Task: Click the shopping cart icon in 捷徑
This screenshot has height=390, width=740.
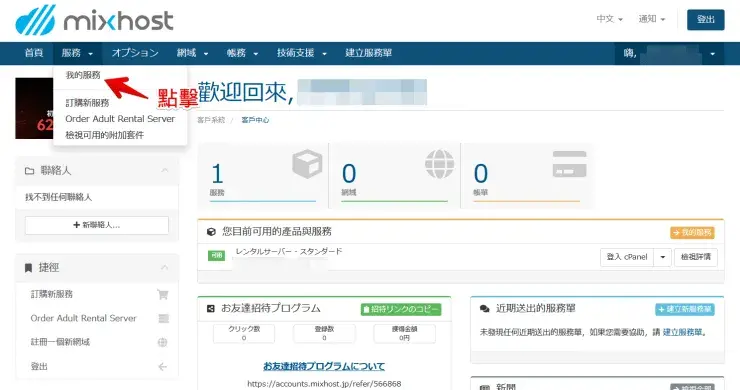Action: (x=162, y=295)
